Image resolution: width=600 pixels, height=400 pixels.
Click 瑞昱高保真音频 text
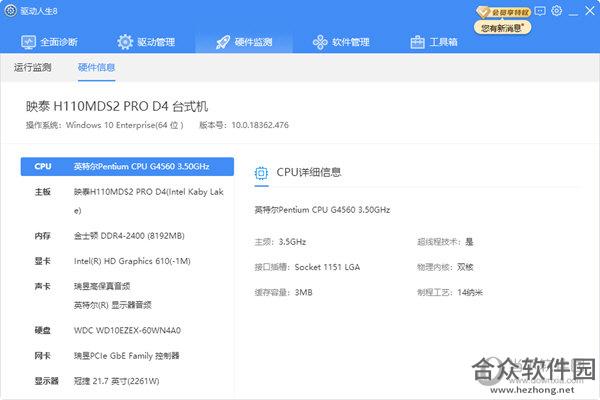click(x=102, y=286)
